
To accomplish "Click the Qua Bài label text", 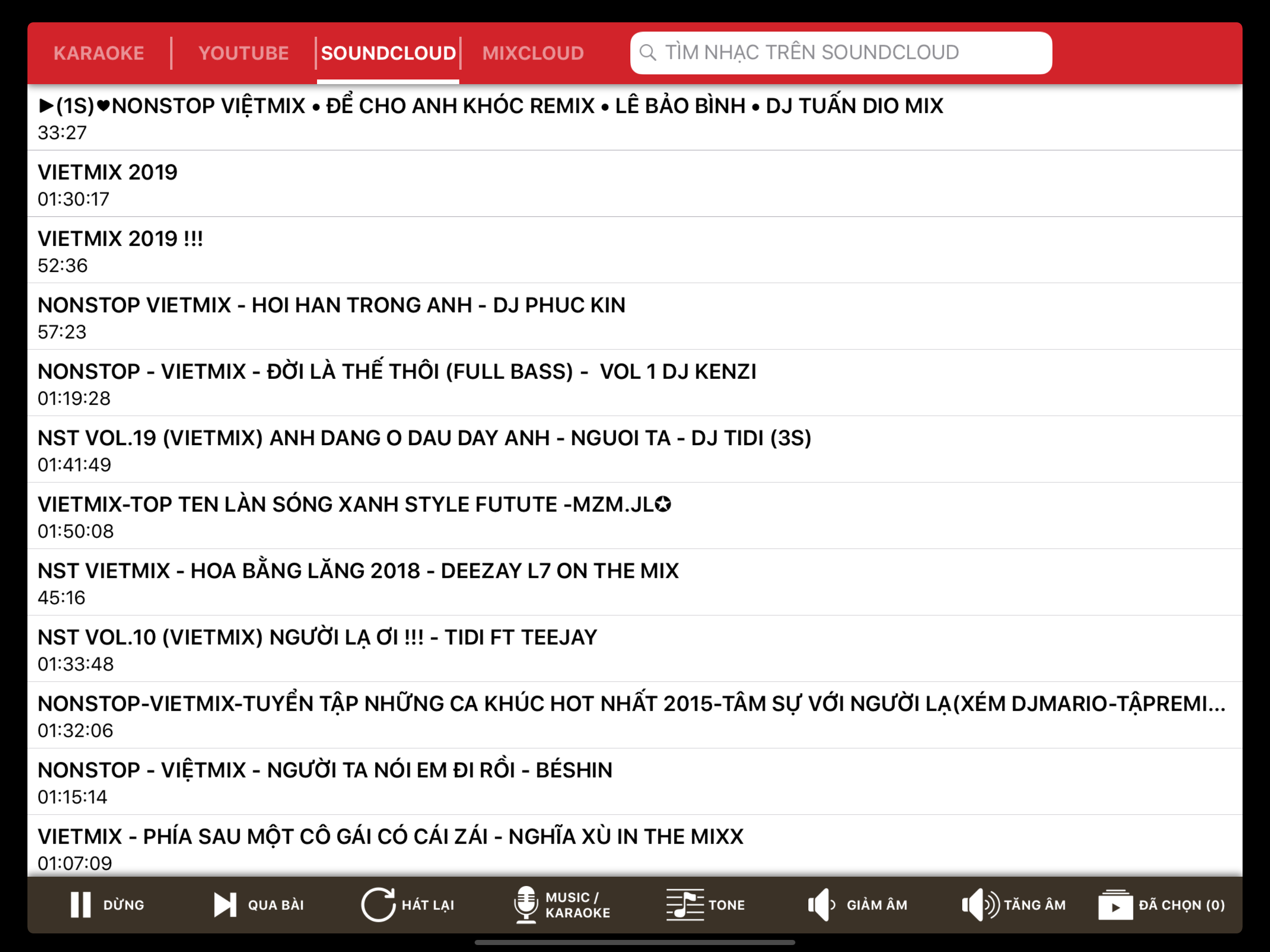I will coord(276,905).
